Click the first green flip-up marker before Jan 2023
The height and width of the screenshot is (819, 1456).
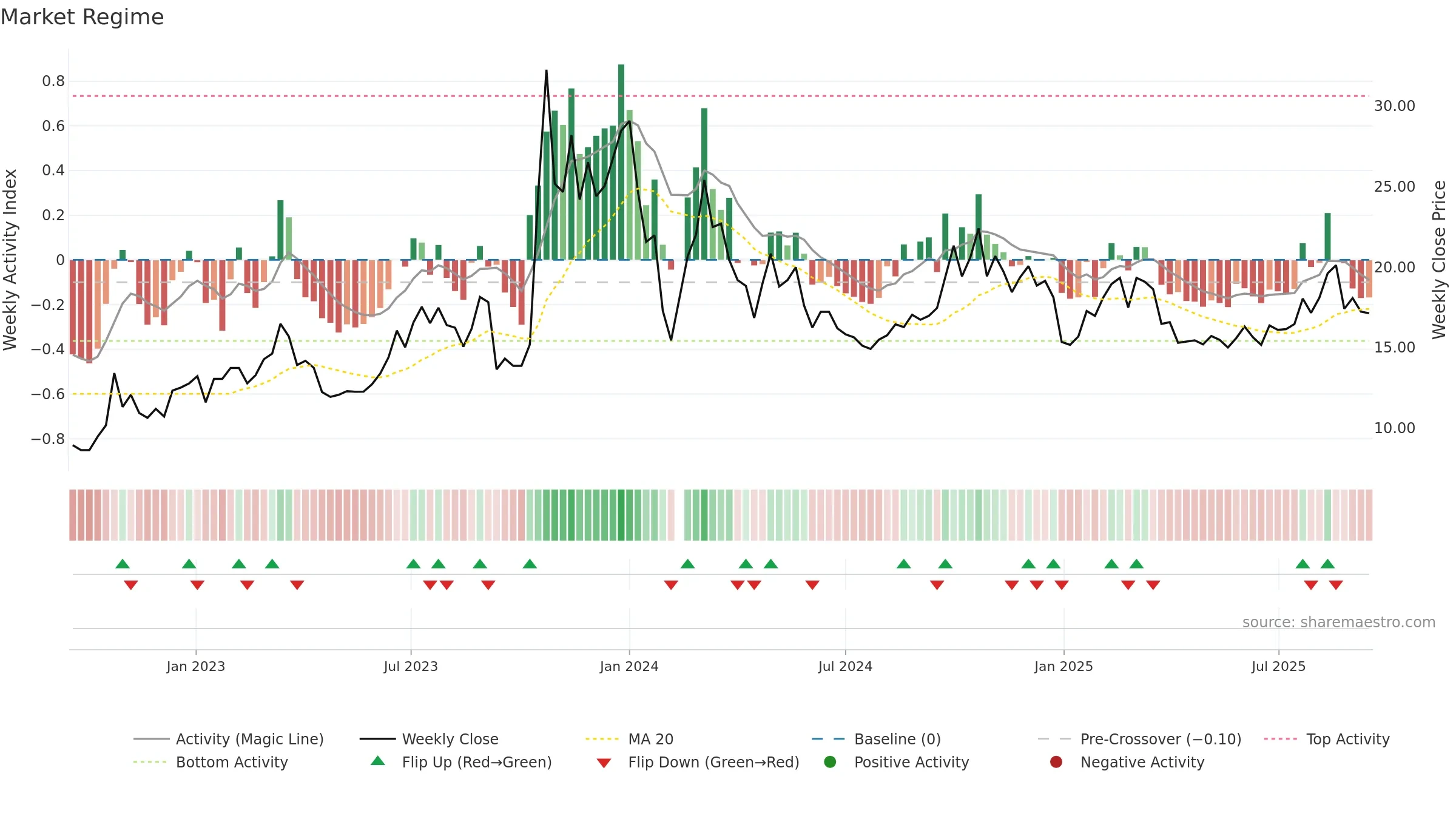point(123,564)
